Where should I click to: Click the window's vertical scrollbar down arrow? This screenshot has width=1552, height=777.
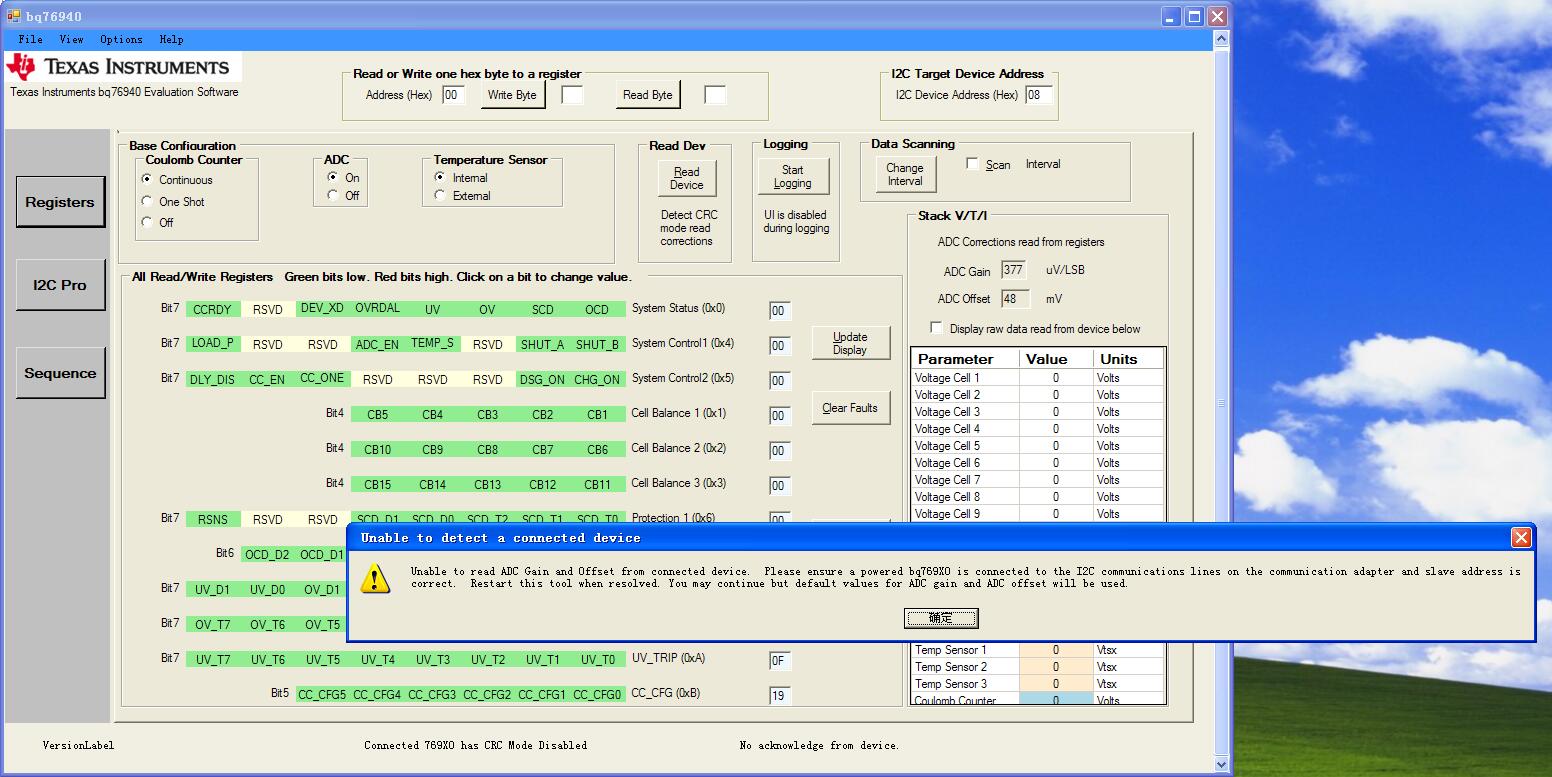click(1221, 765)
